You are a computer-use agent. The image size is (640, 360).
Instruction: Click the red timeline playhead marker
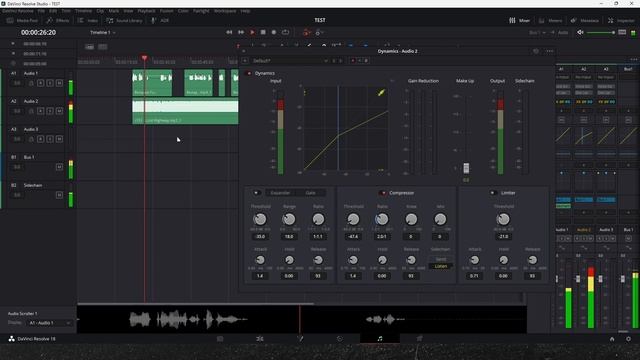point(144,58)
